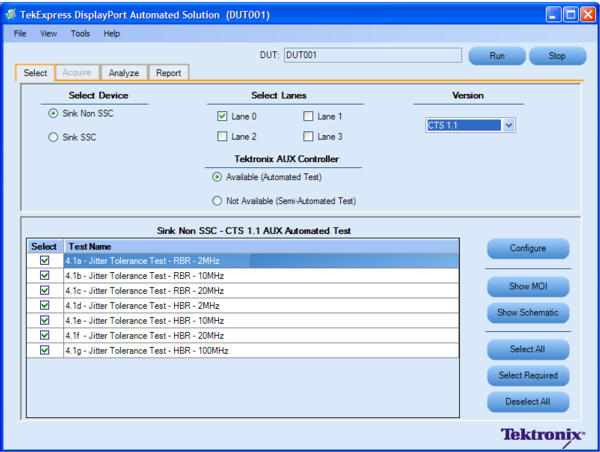The image size is (600, 452).
Task: Click the Show Schematic button
Action: coord(528,313)
